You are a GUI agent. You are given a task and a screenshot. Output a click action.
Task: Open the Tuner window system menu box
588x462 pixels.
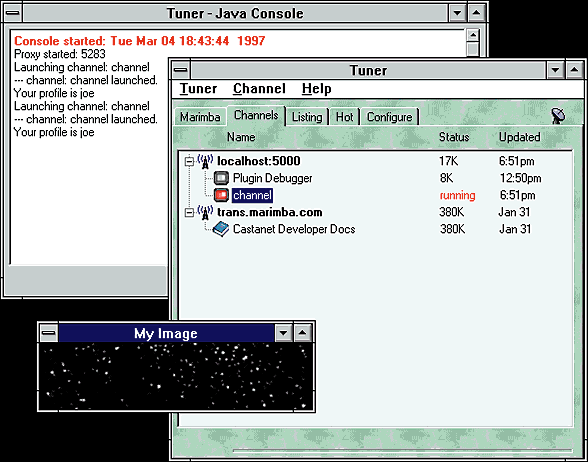[x=181, y=70]
